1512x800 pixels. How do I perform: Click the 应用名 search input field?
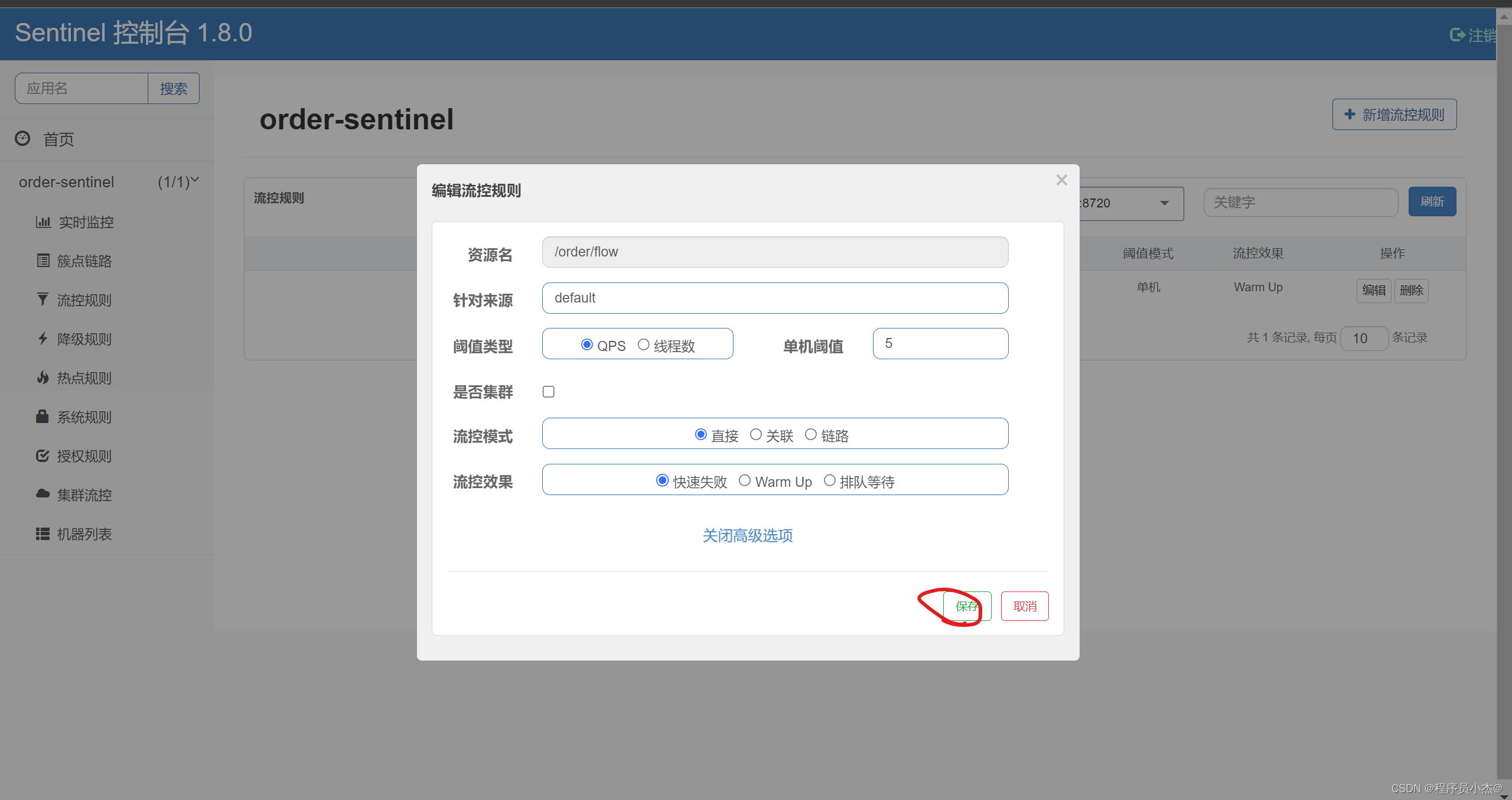pyautogui.click(x=82, y=89)
